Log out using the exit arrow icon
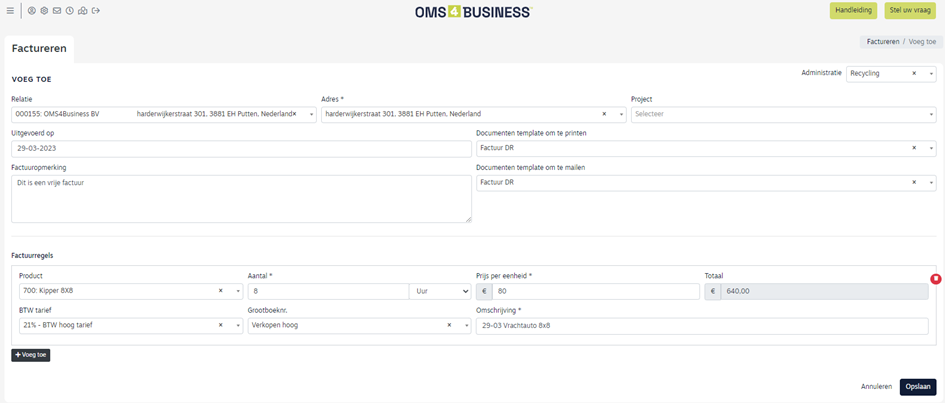Screen dimensions: 945x403 click(x=95, y=11)
